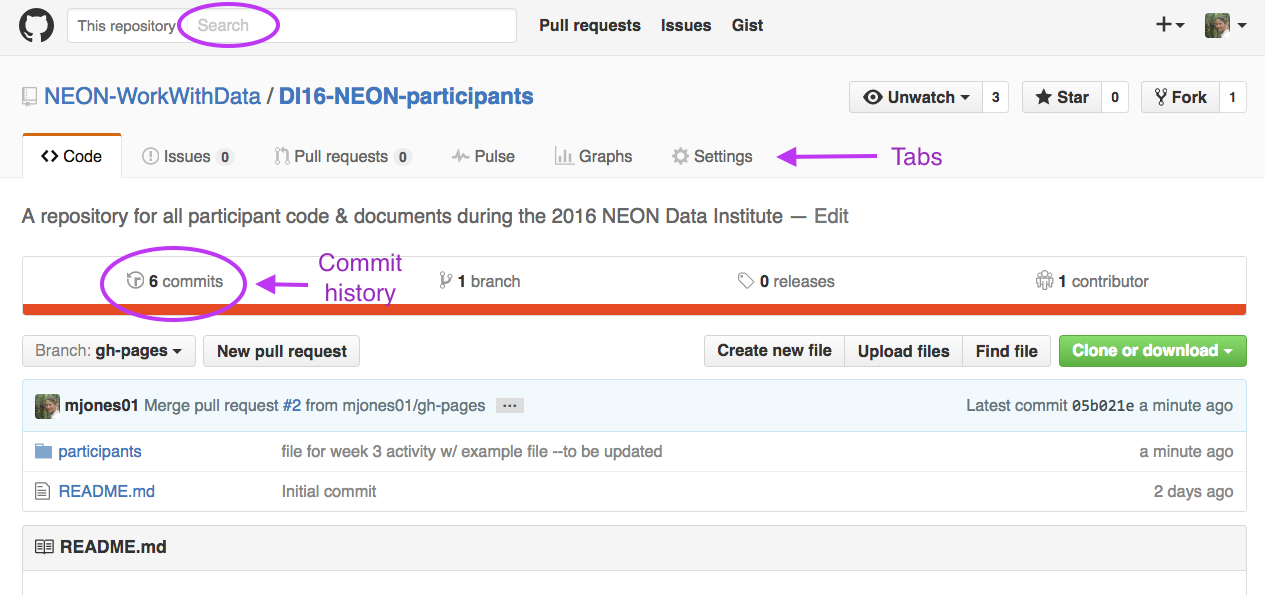Star this repository

[1062, 97]
